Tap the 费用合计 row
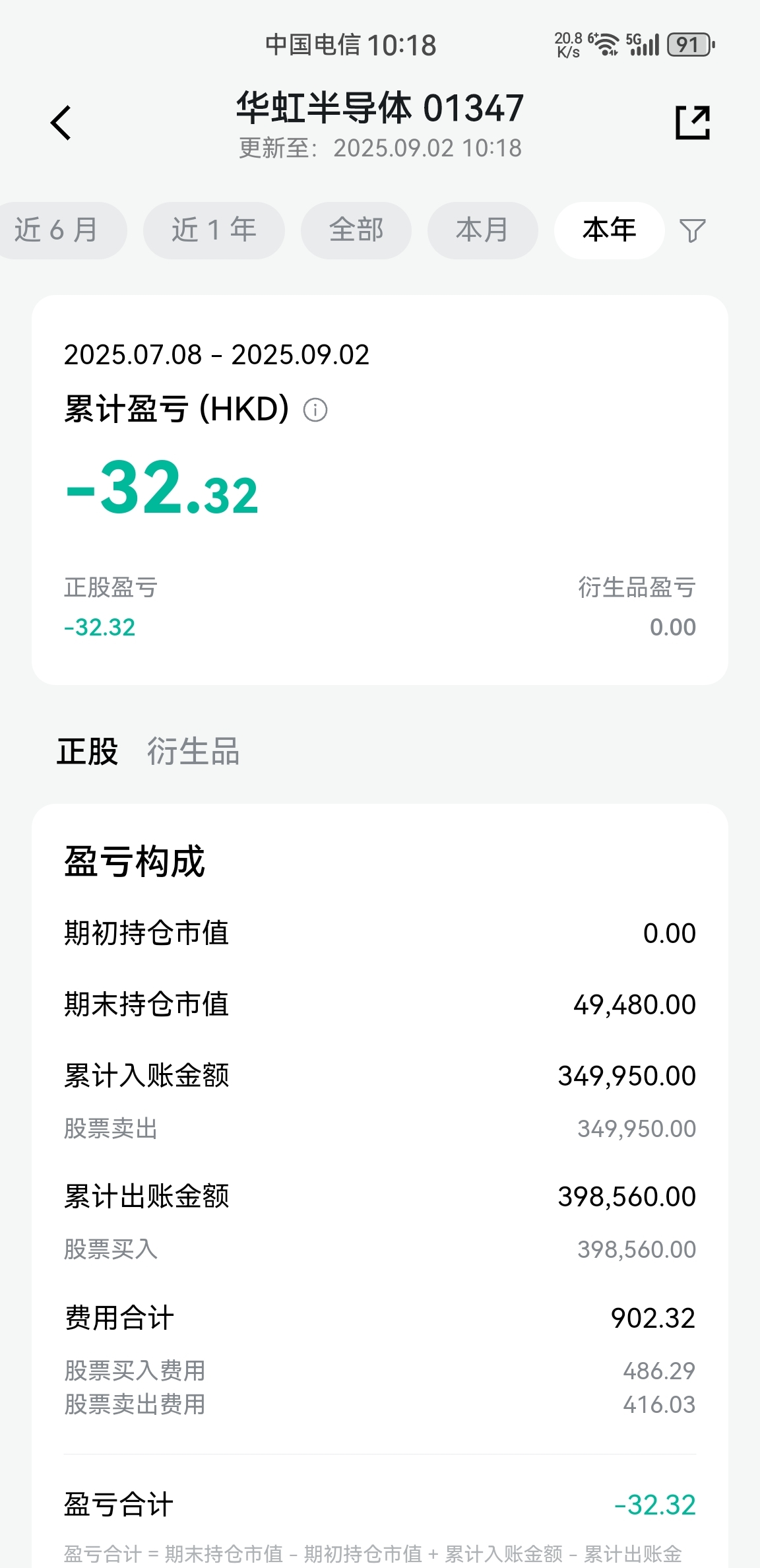The height and width of the screenshot is (1568, 760). click(x=380, y=1318)
